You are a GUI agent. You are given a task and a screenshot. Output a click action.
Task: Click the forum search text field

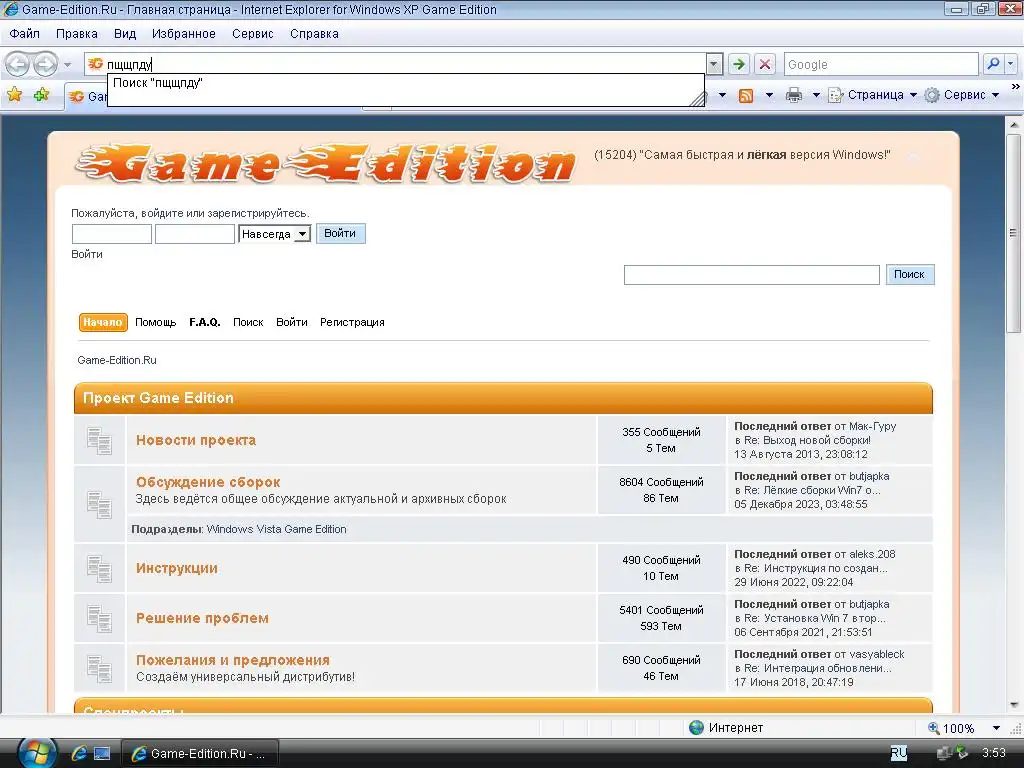pos(752,274)
